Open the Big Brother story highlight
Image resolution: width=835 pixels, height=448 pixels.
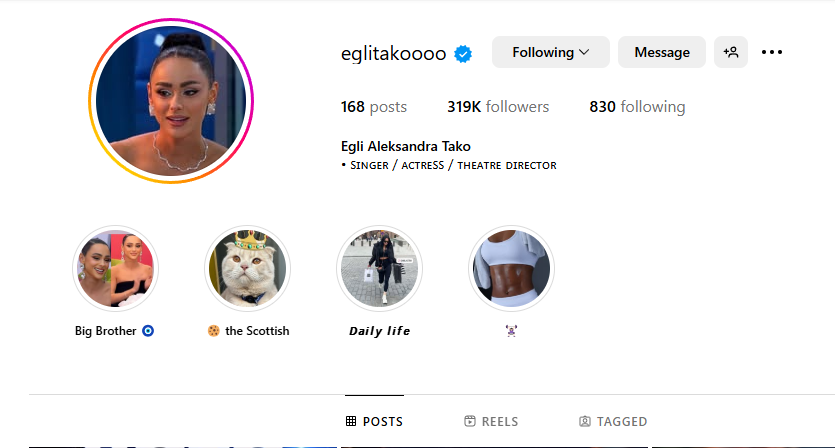click(x=115, y=268)
